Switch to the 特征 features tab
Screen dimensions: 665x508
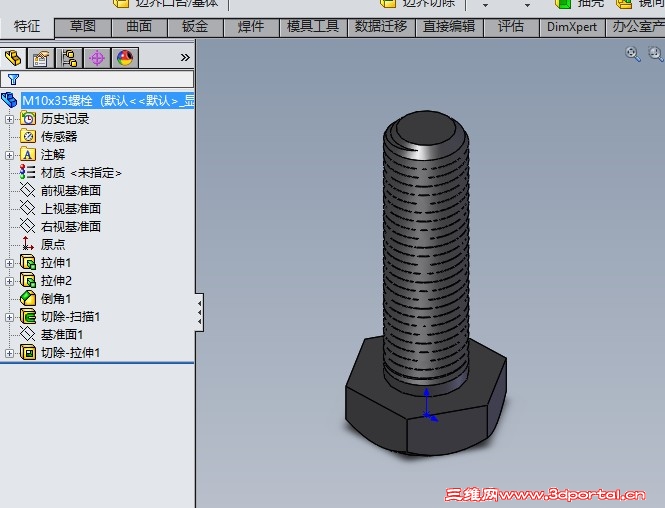27,27
